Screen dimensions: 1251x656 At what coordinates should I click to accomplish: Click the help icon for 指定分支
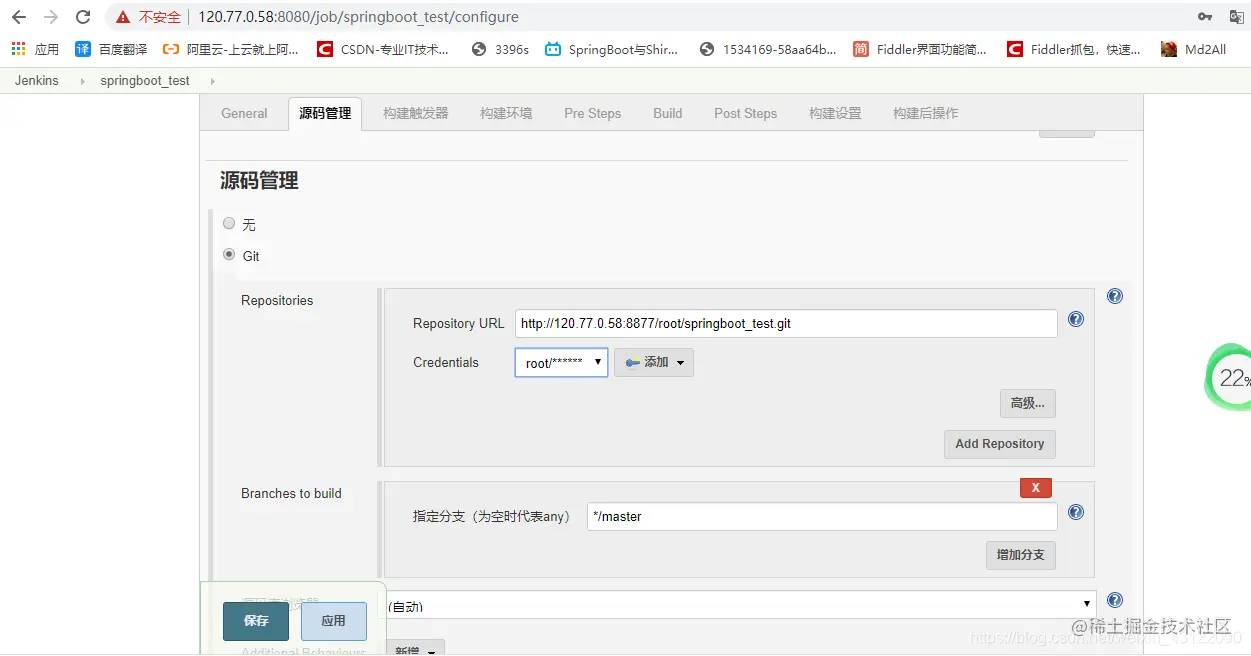click(1076, 512)
